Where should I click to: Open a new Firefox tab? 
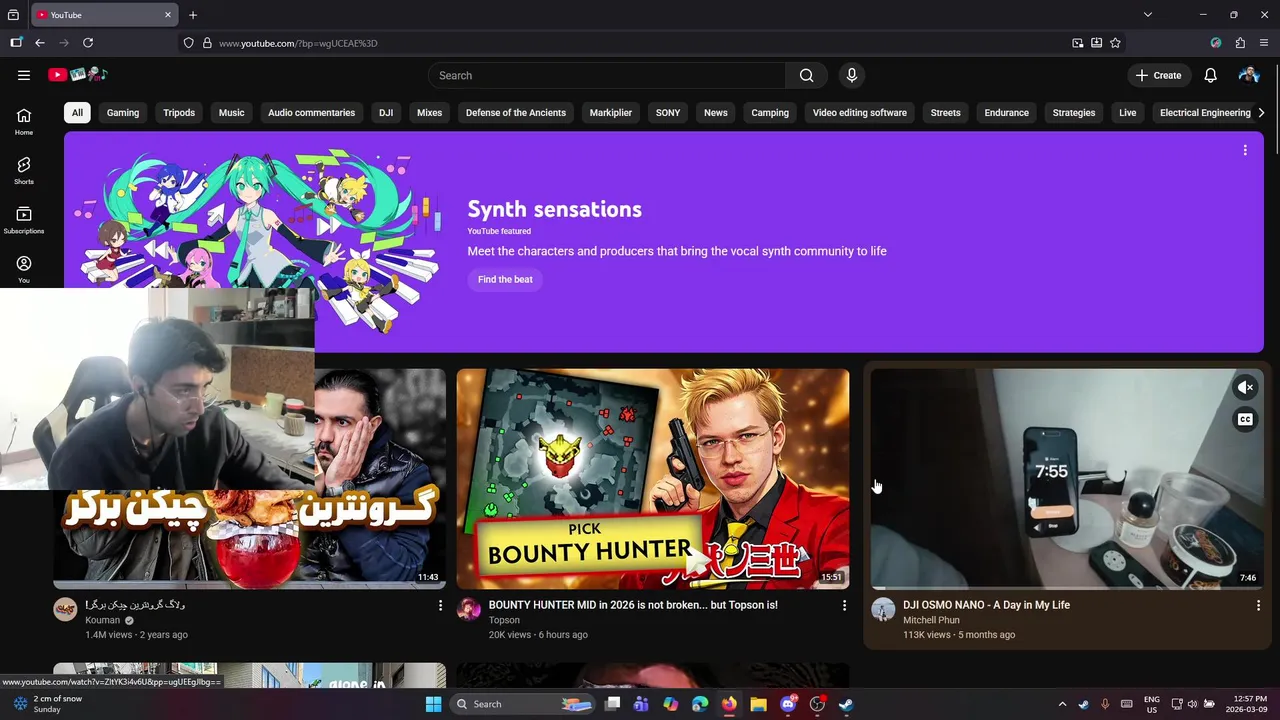point(193,15)
